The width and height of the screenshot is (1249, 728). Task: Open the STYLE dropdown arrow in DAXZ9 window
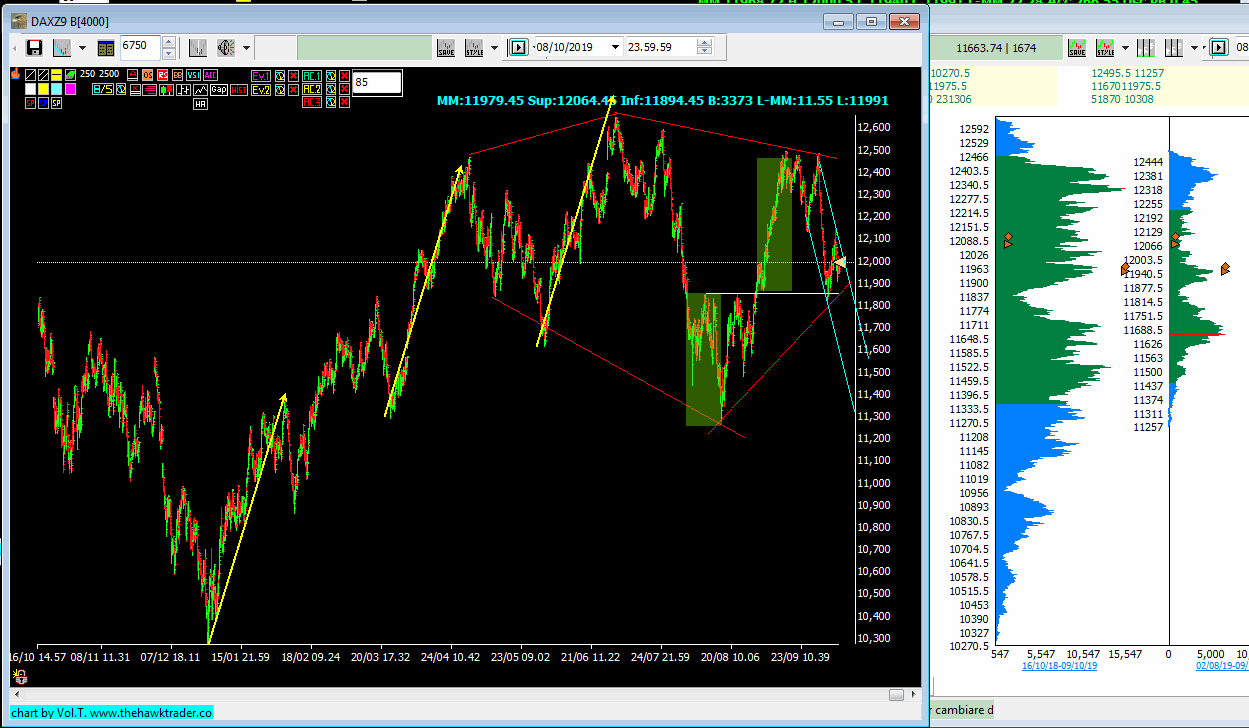point(494,48)
